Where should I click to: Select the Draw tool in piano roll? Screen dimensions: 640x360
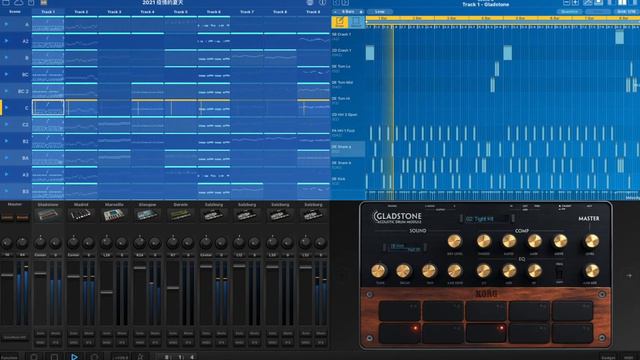(340, 22)
